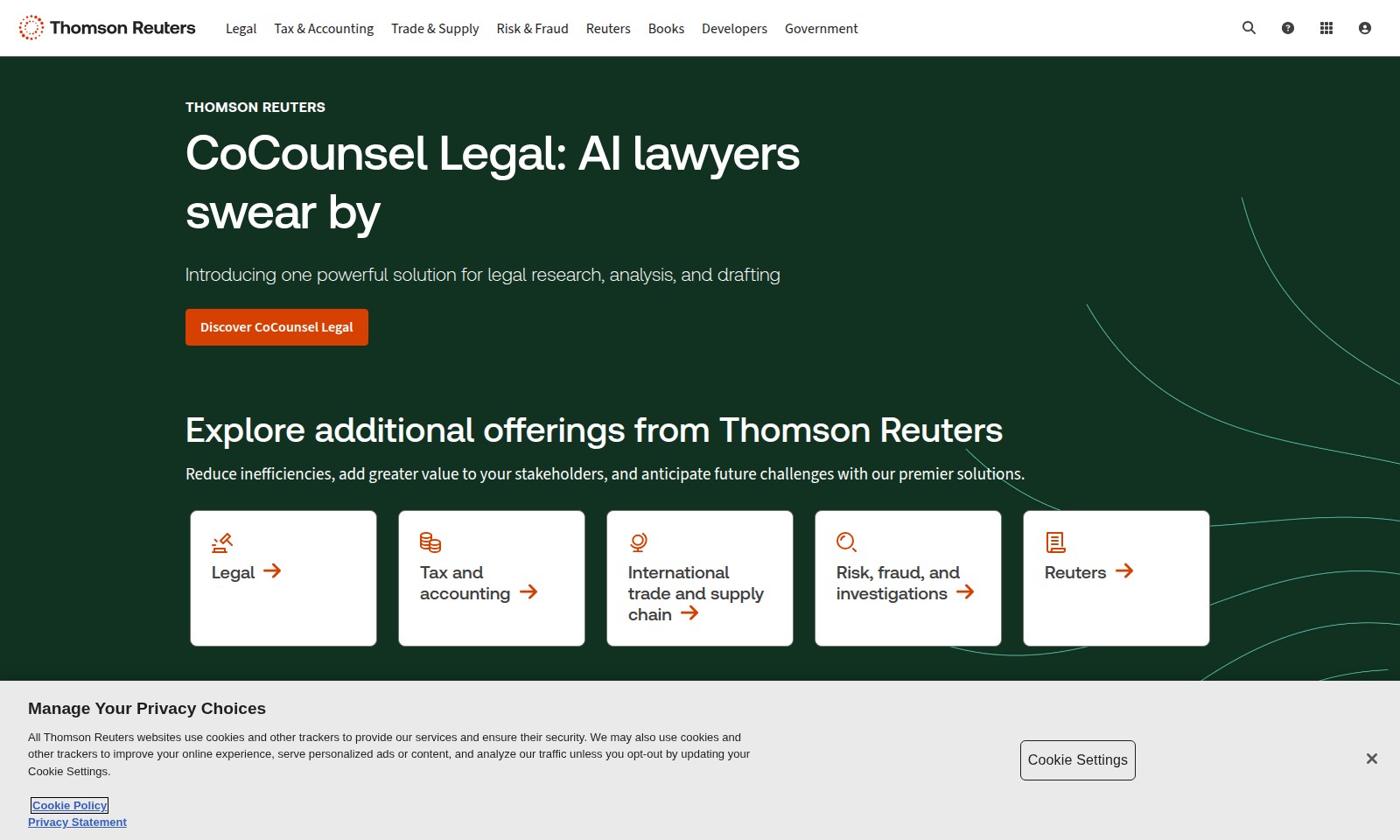This screenshot has width=1400, height=840.
Task: Open Risk, fraud, and investigations card
Action: 908,578
